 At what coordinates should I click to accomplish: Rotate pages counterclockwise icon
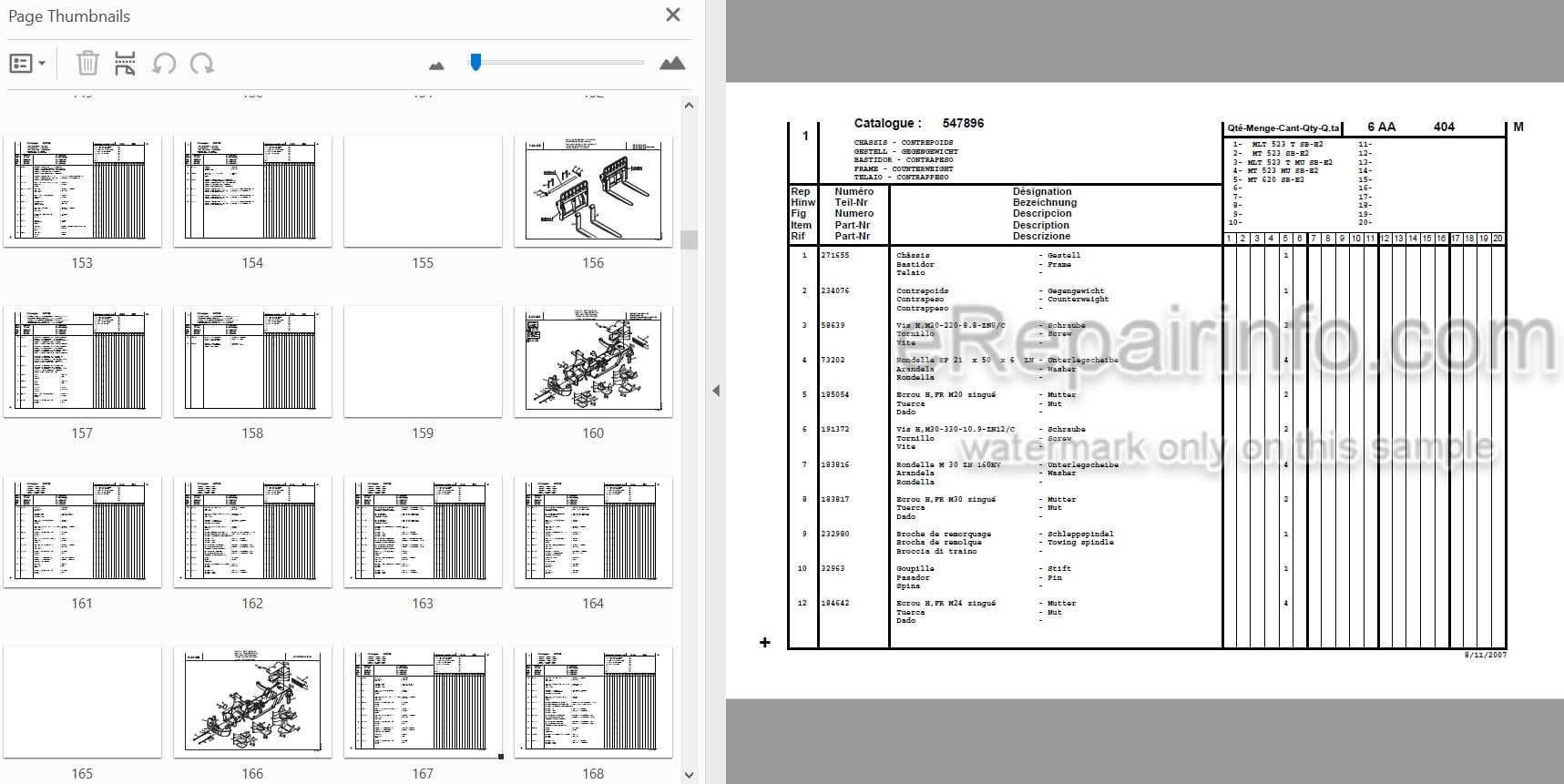coord(164,63)
